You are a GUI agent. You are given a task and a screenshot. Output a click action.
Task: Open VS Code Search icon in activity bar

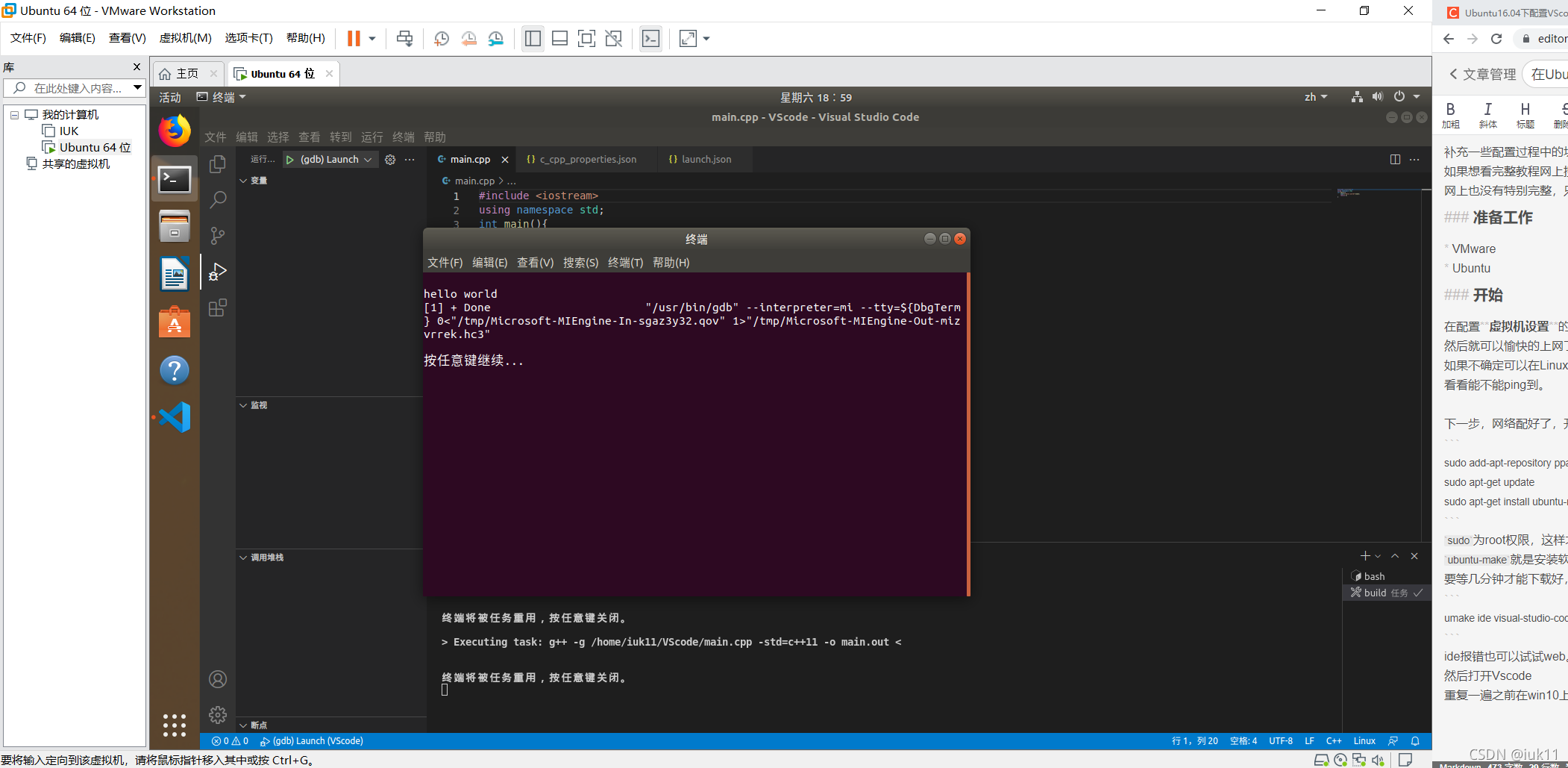click(x=218, y=200)
